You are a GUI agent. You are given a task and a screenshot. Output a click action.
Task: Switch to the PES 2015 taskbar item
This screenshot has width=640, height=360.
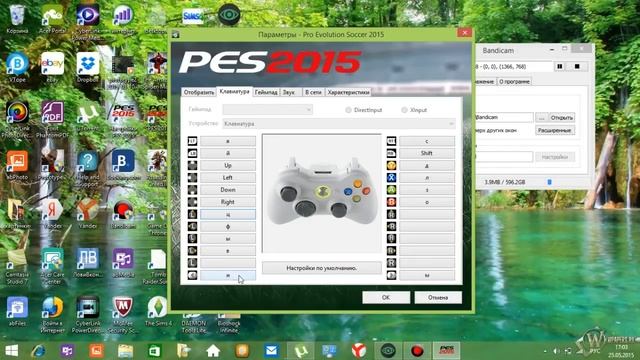click(446, 351)
